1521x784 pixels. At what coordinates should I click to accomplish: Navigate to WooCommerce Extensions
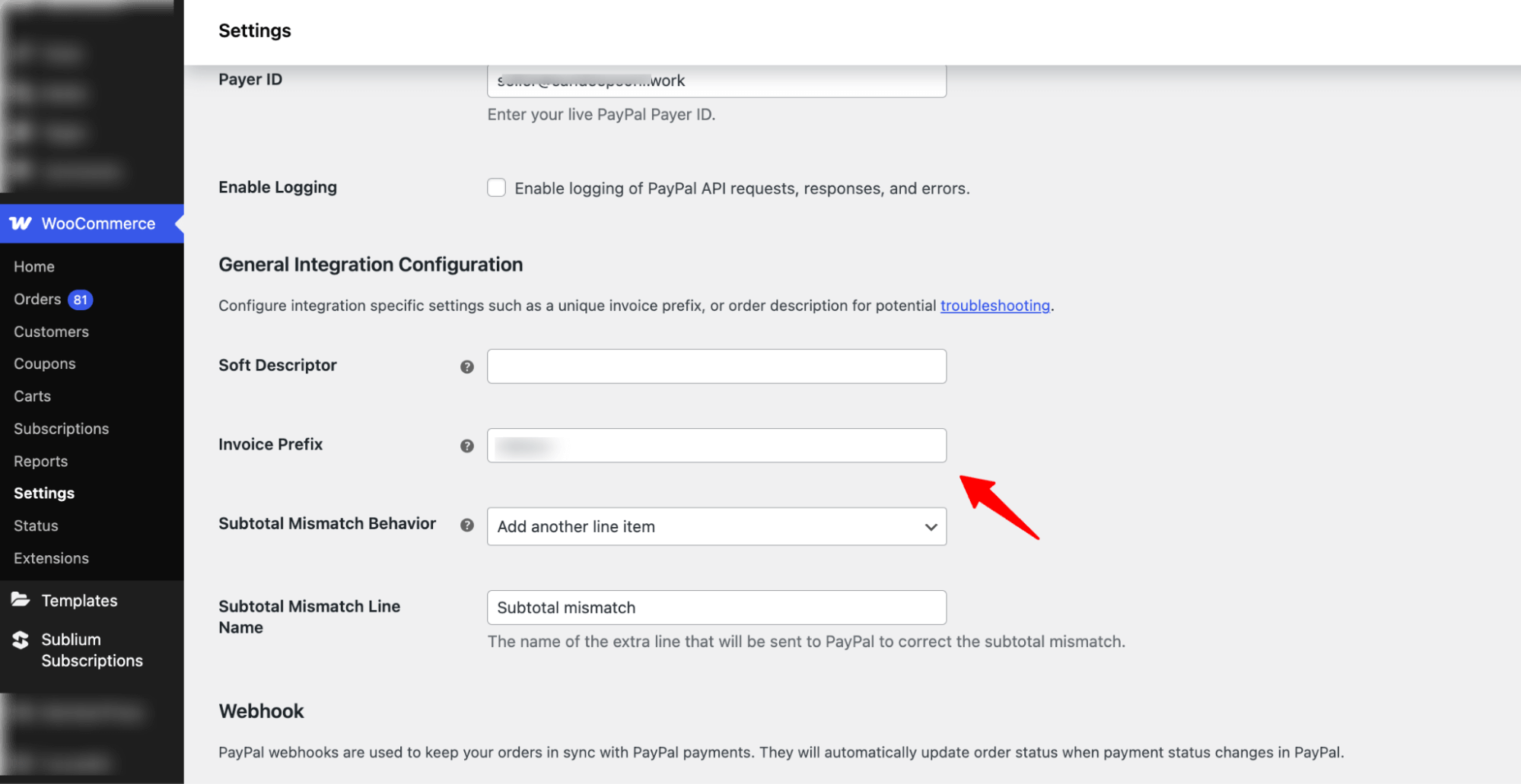pos(51,558)
